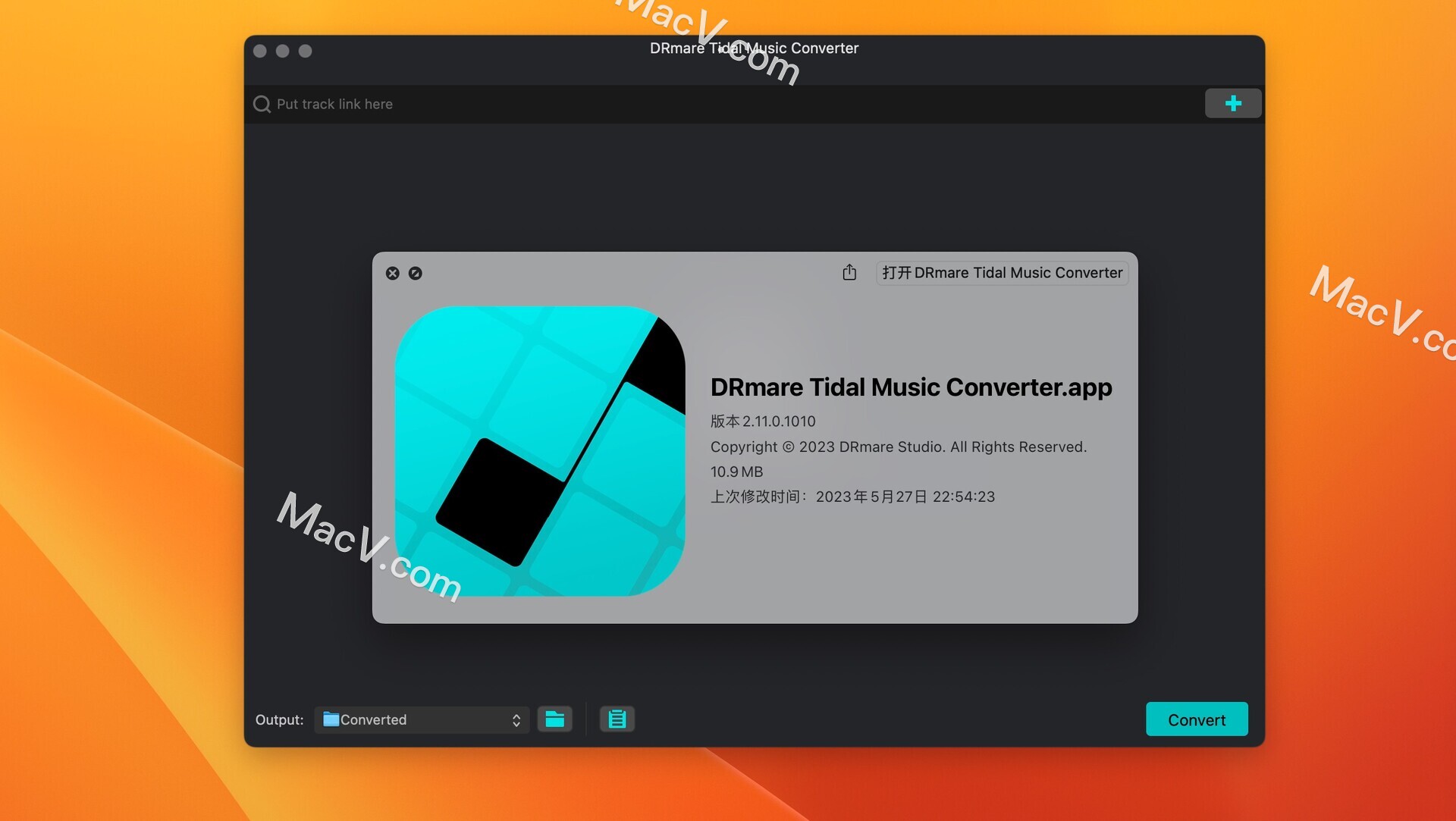Open the converted history list icon
The image size is (1456, 821).
(x=617, y=719)
